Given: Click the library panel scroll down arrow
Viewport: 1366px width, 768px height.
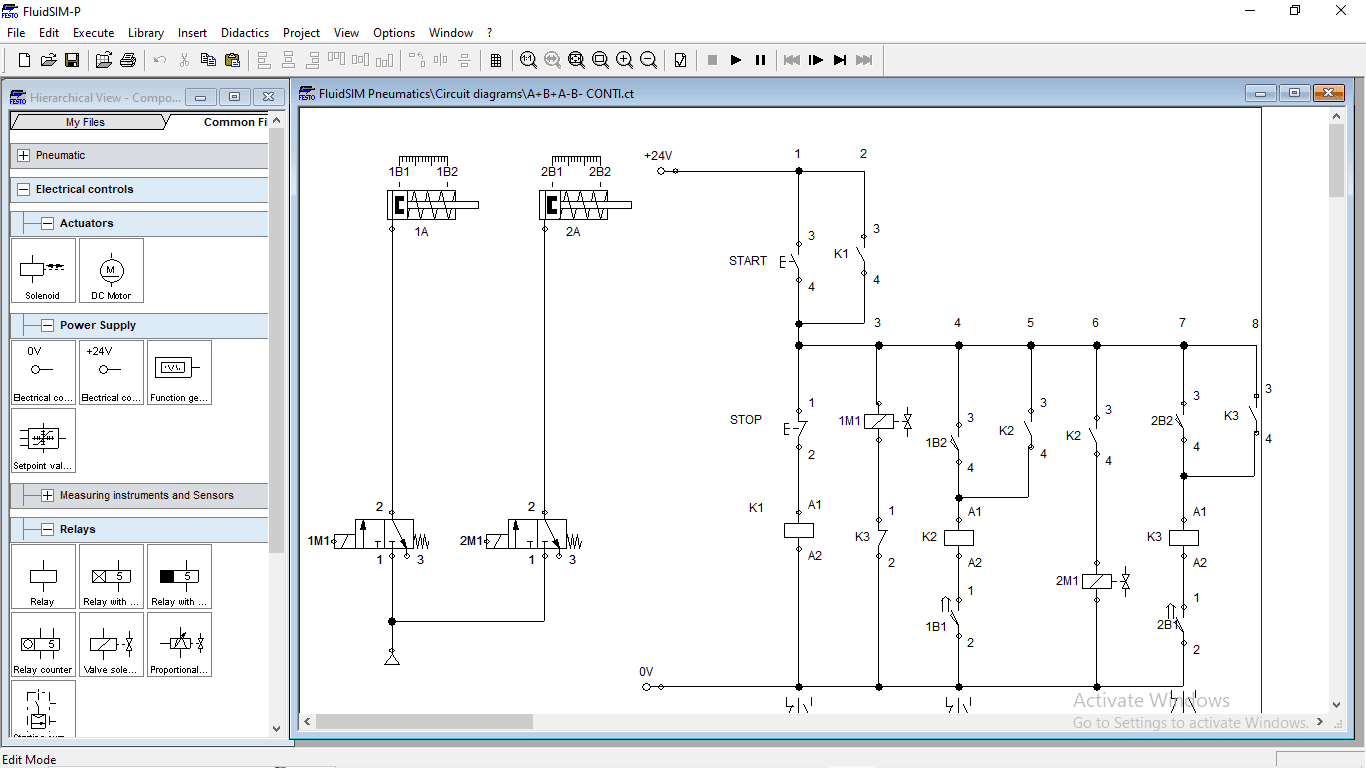Looking at the screenshot, I should 277,729.
